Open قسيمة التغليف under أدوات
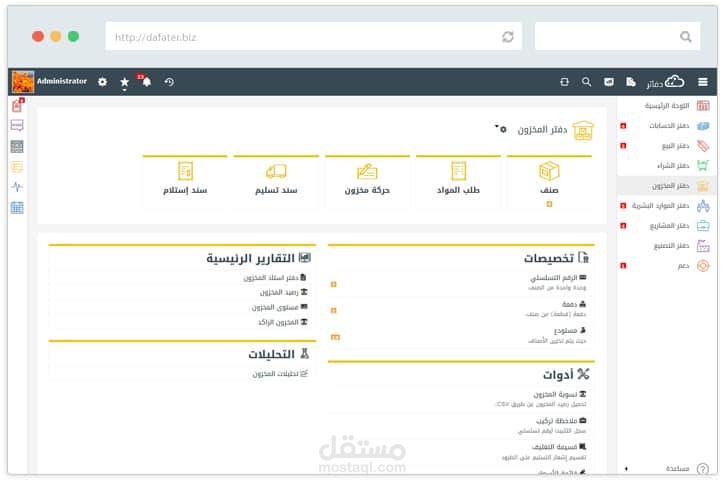Image resolution: width=725 pixels, height=485 pixels. 554,447
